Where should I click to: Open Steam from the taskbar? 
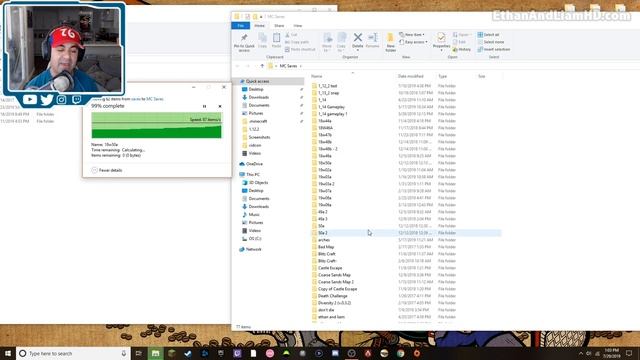[188, 353]
